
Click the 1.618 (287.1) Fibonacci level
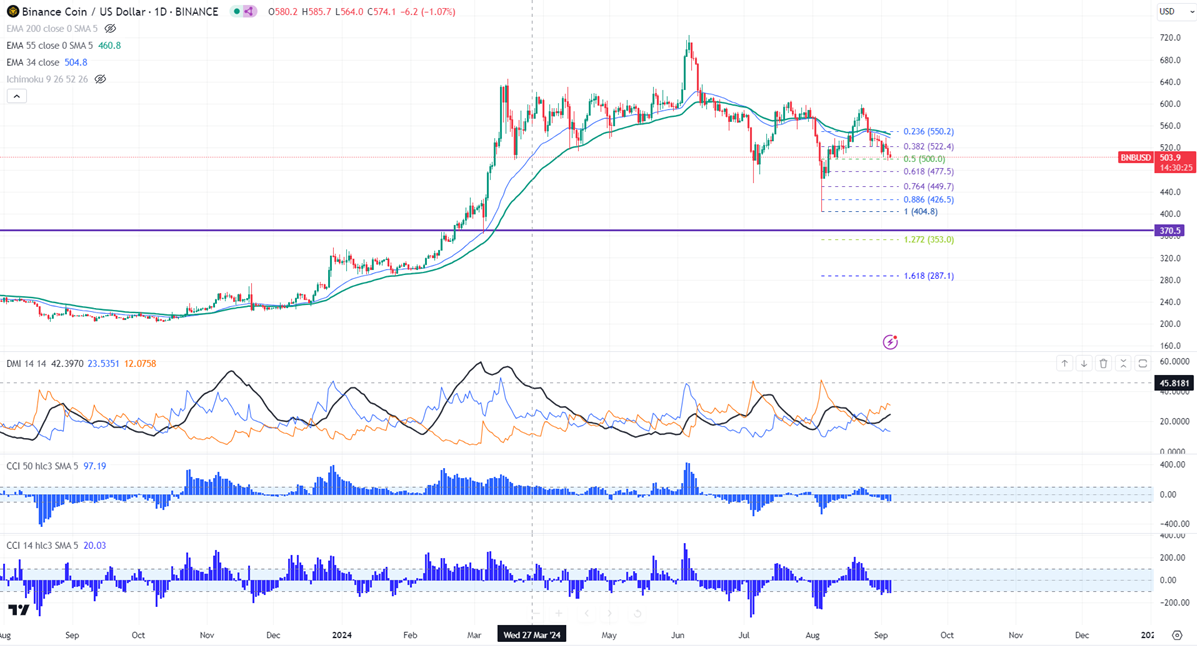coord(928,276)
